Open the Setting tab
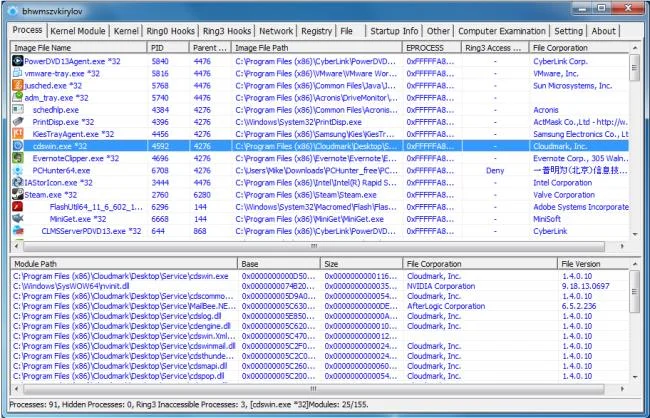The width and height of the screenshot is (650, 418). (x=568, y=31)
